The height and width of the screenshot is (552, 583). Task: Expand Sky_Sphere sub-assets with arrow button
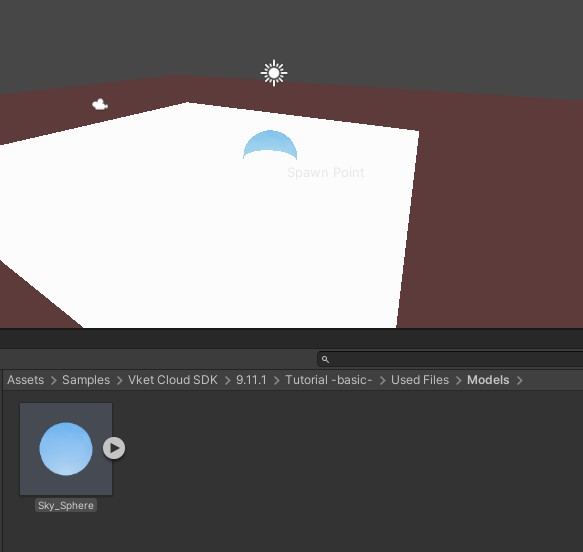114,448
